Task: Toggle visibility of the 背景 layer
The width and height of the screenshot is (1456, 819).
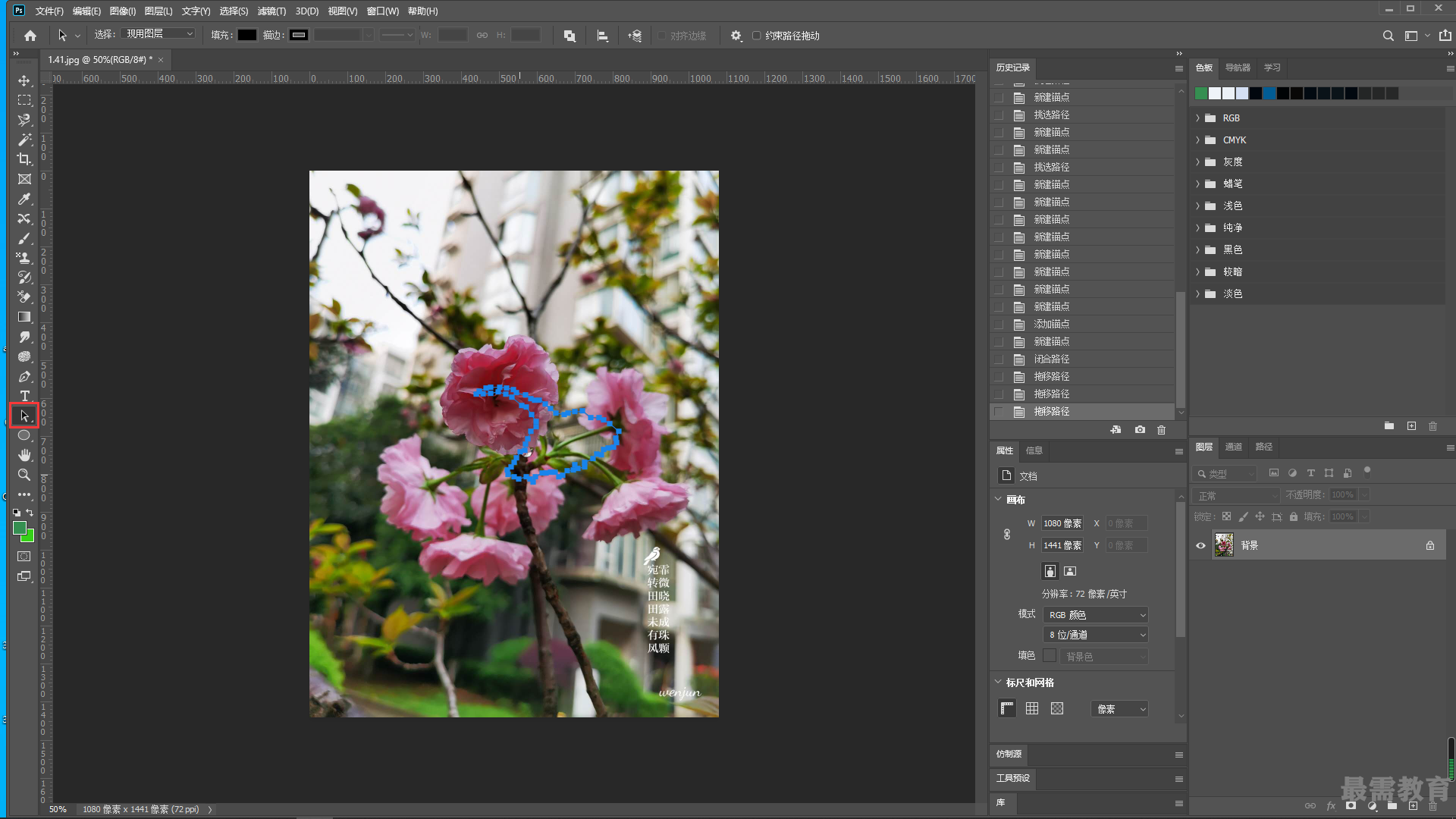Action: (x=1200, y=545)
